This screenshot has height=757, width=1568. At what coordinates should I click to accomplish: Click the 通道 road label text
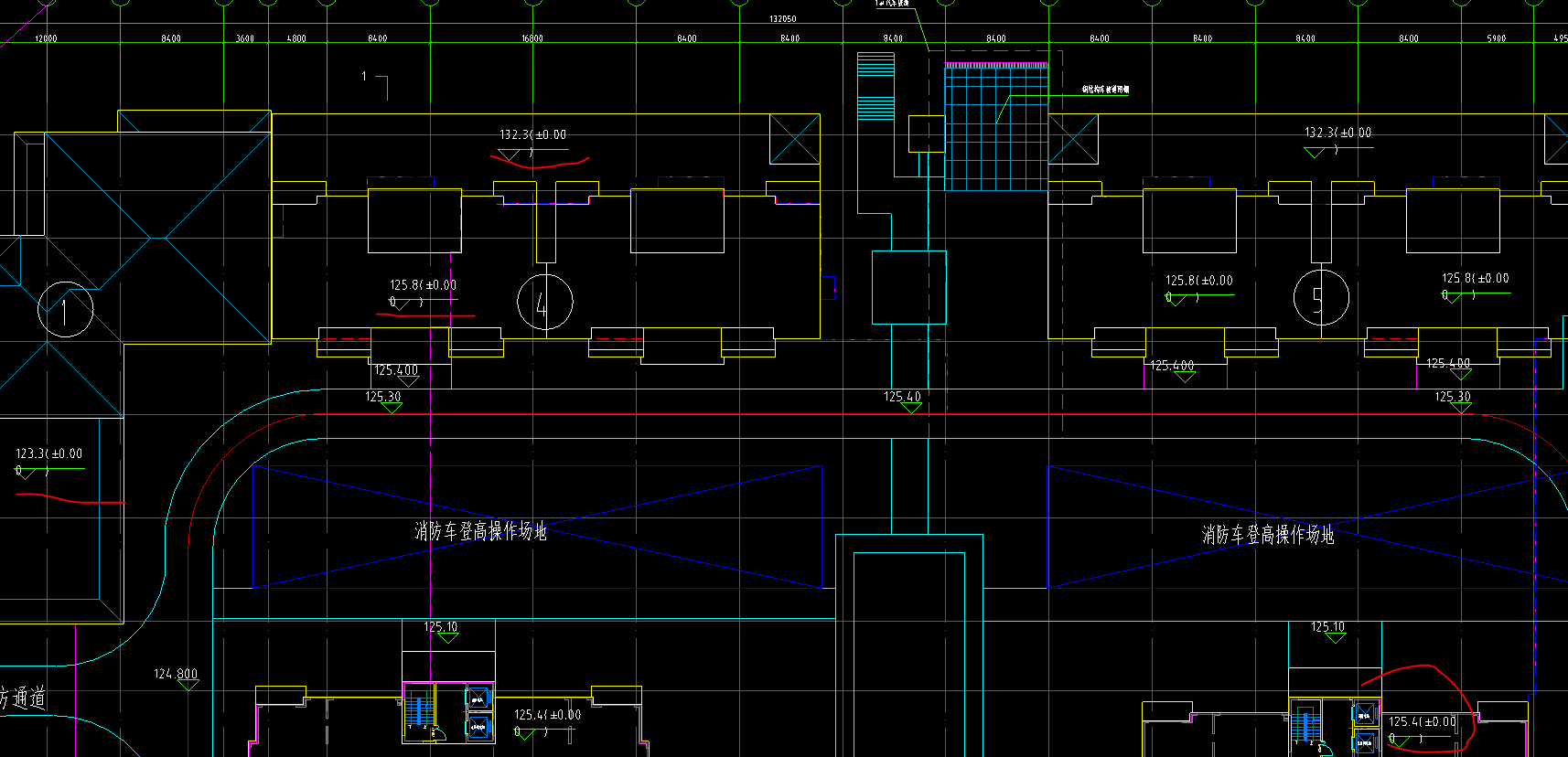29,698
